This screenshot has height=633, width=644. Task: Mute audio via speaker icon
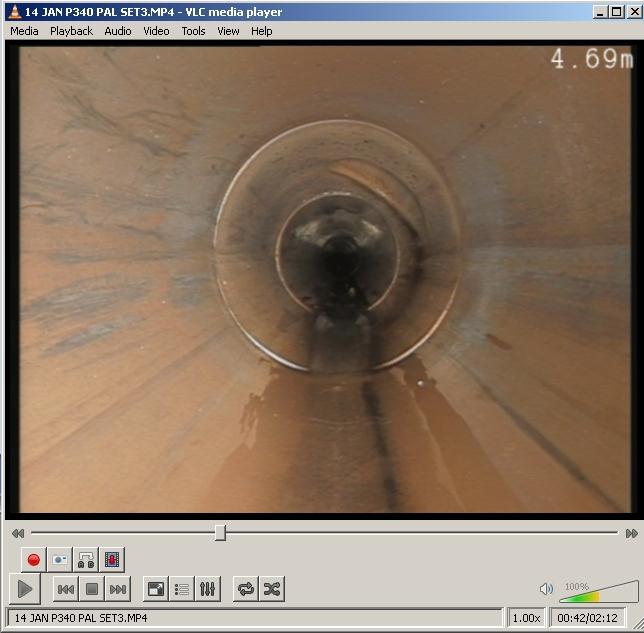pos(546,589)
